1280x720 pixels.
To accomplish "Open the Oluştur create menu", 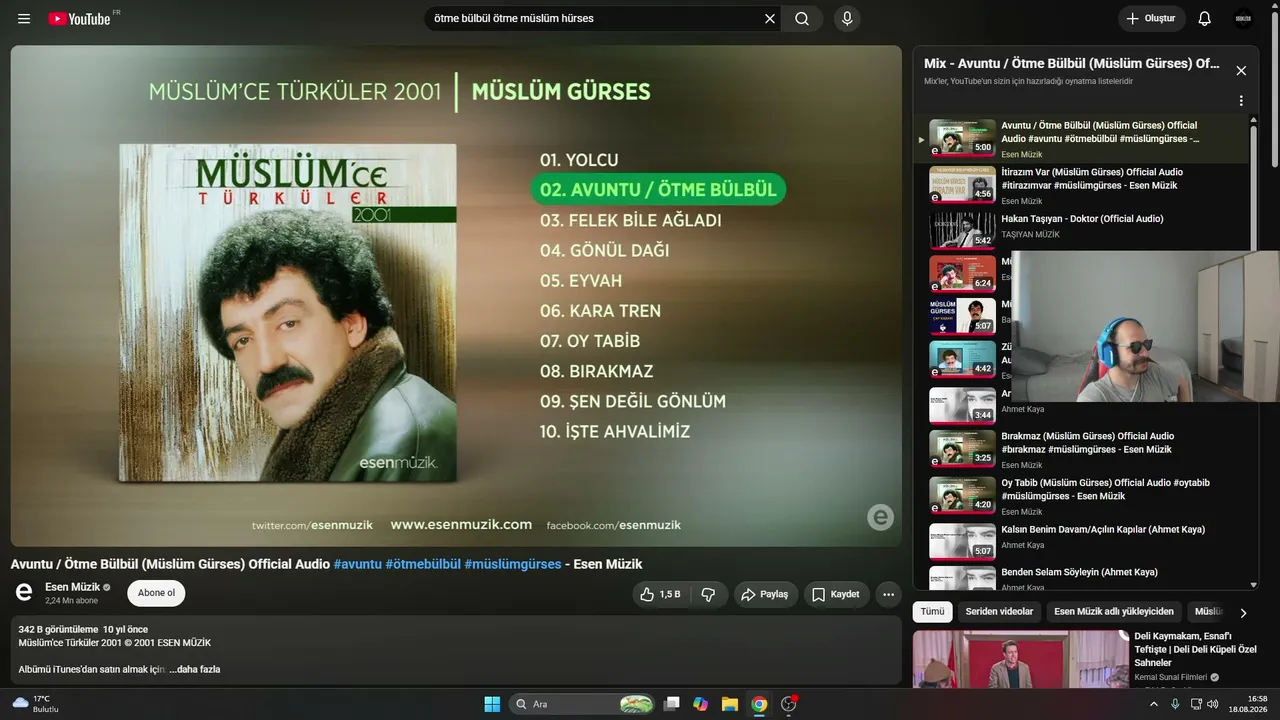I will coord(1152,19).
